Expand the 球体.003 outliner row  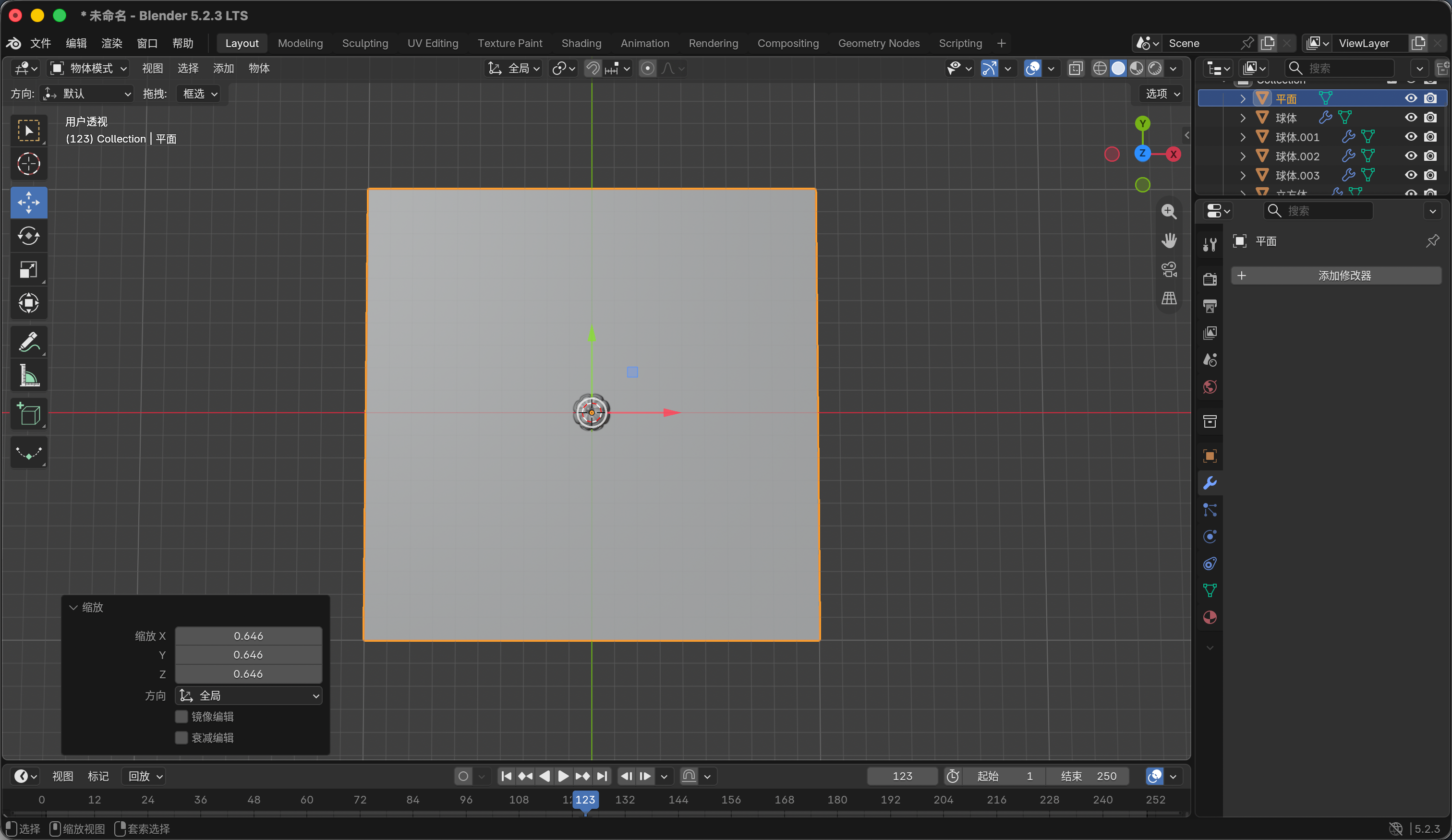click(1242, 176)
